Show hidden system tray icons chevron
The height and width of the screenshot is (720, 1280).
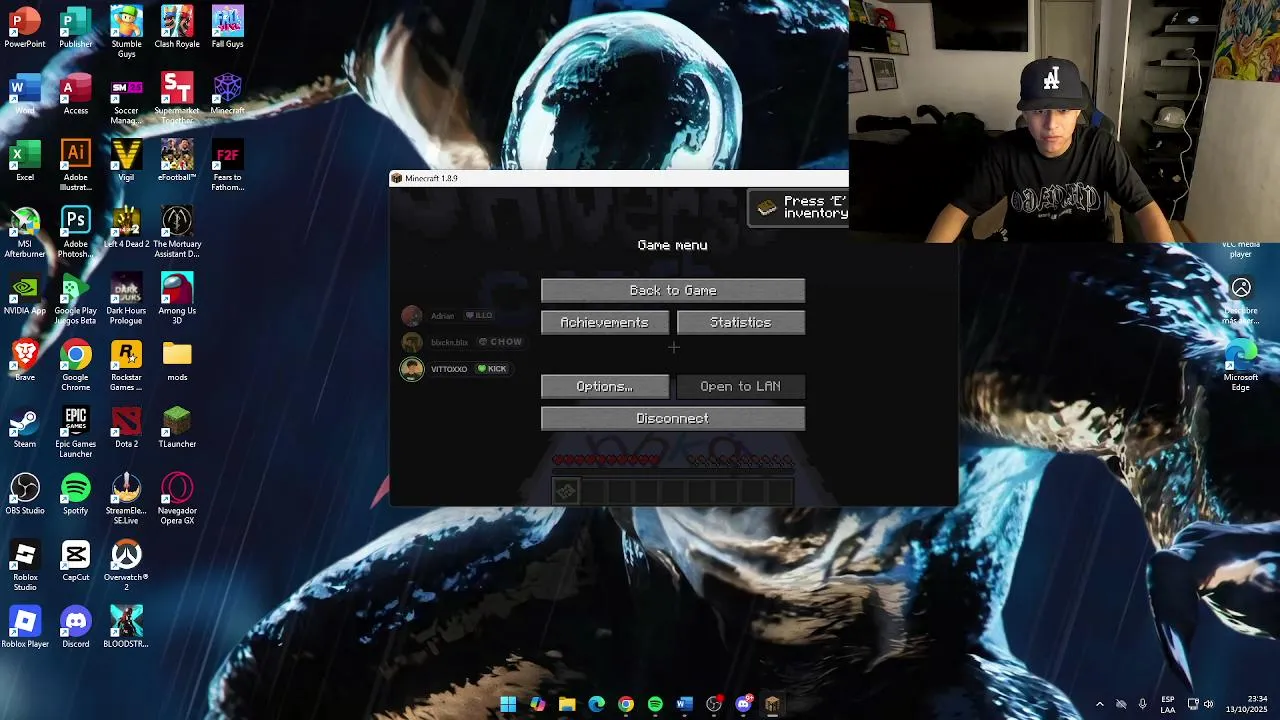pyautogui.click(x=1099, y=704)
